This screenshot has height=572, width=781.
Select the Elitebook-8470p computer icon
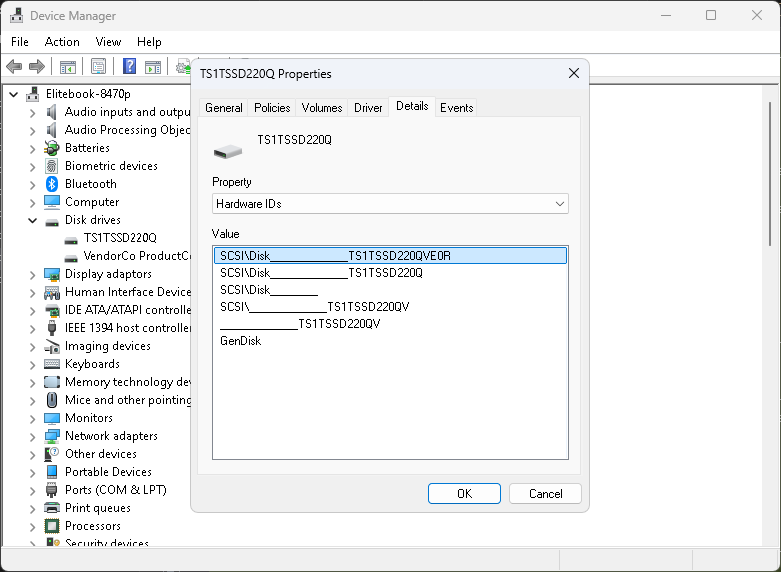(x=32, y=94)
